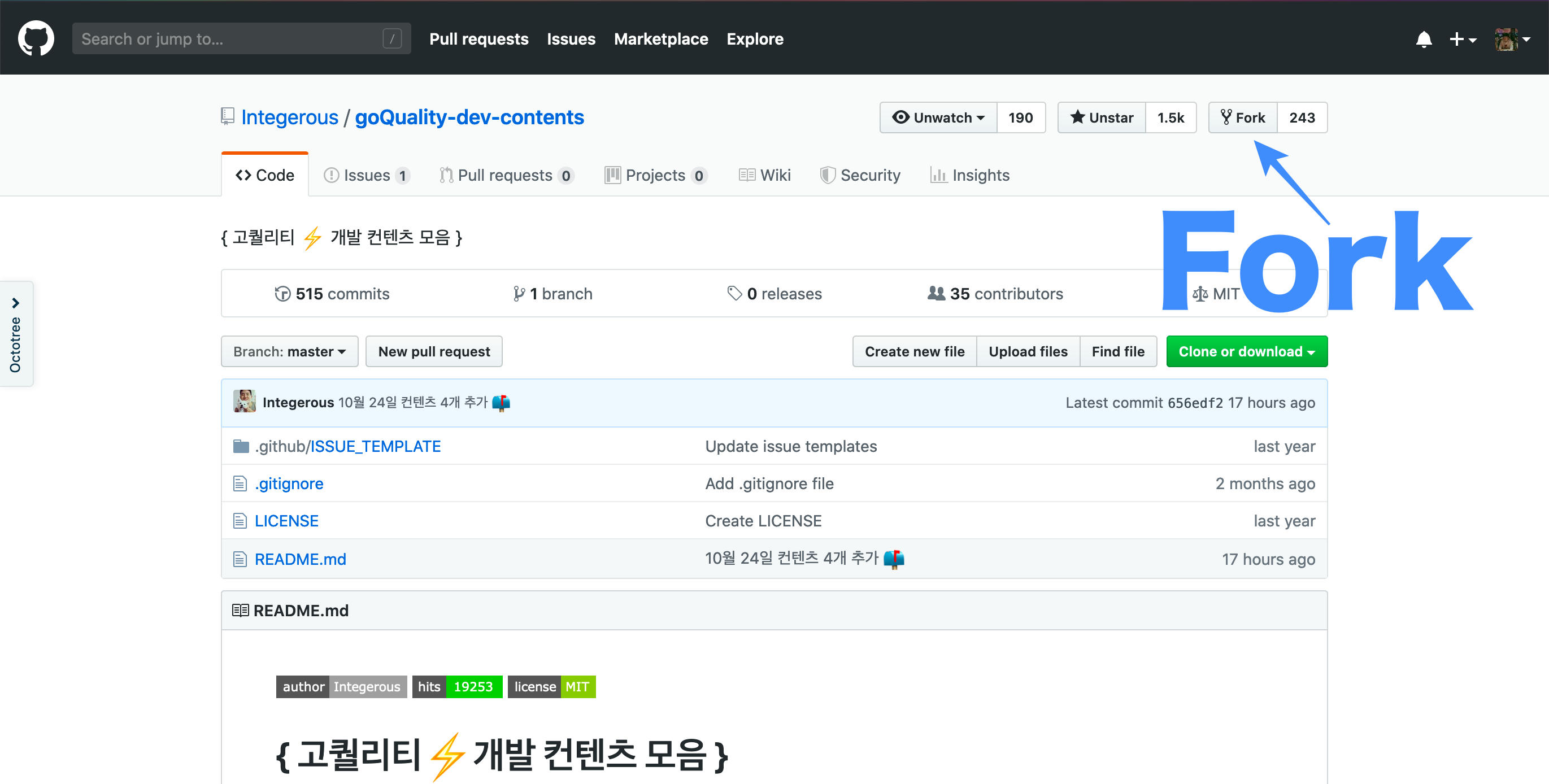This screenshot has width=1549, height=784.
Task: Click the README.md file icon
Action: click(x=240, y=559)
